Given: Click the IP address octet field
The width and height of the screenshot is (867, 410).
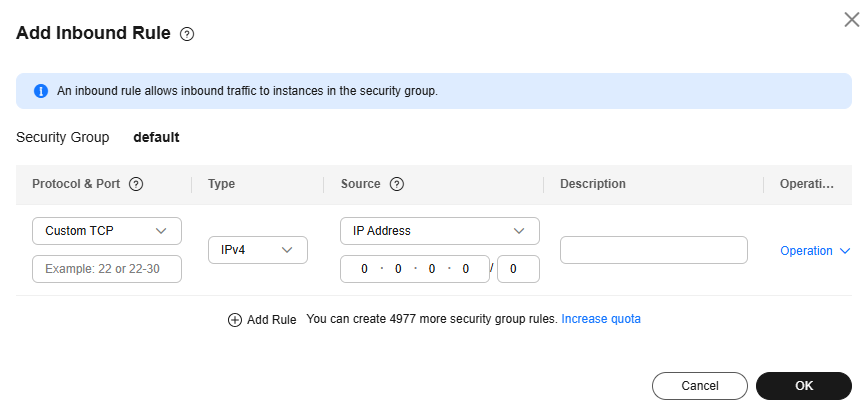Looking at the screenshot, I should tap(415, 269).
